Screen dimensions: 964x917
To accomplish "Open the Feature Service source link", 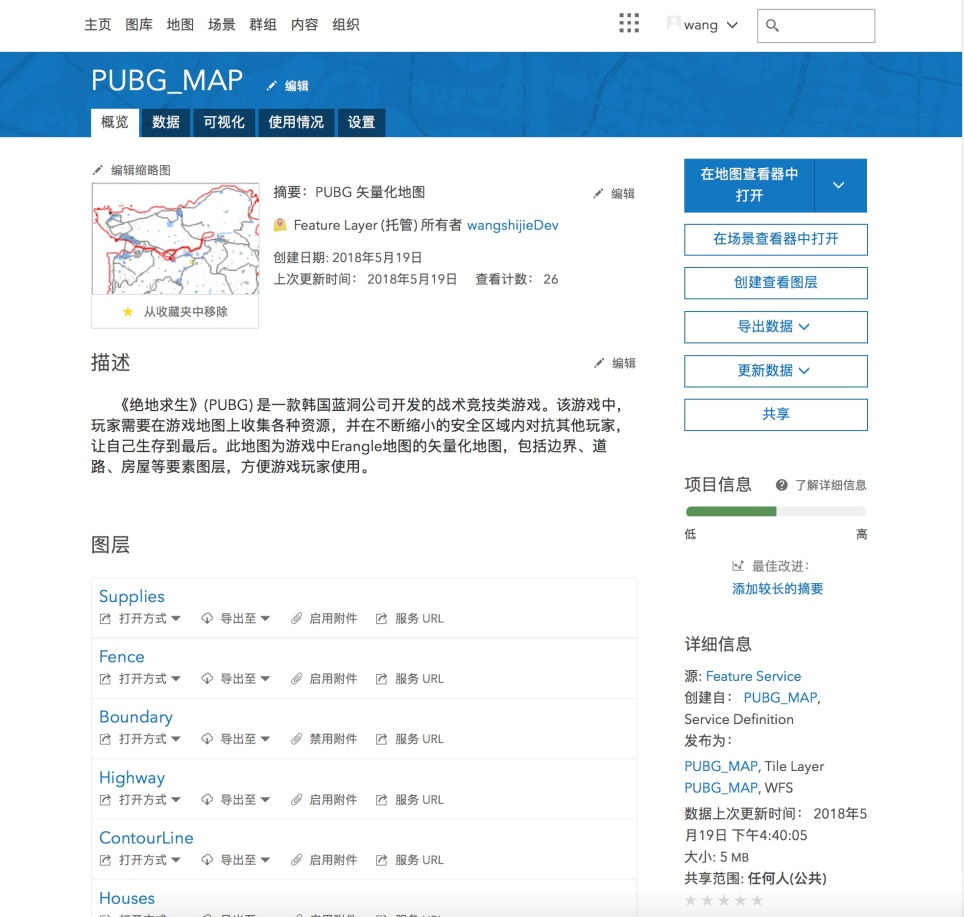I will pos(753,676).
